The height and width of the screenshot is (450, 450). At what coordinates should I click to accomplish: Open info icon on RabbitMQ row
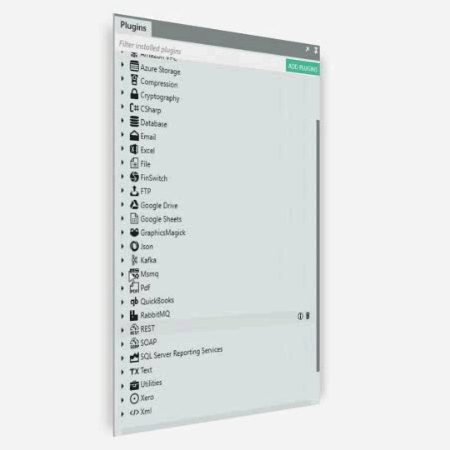[300, 316]
